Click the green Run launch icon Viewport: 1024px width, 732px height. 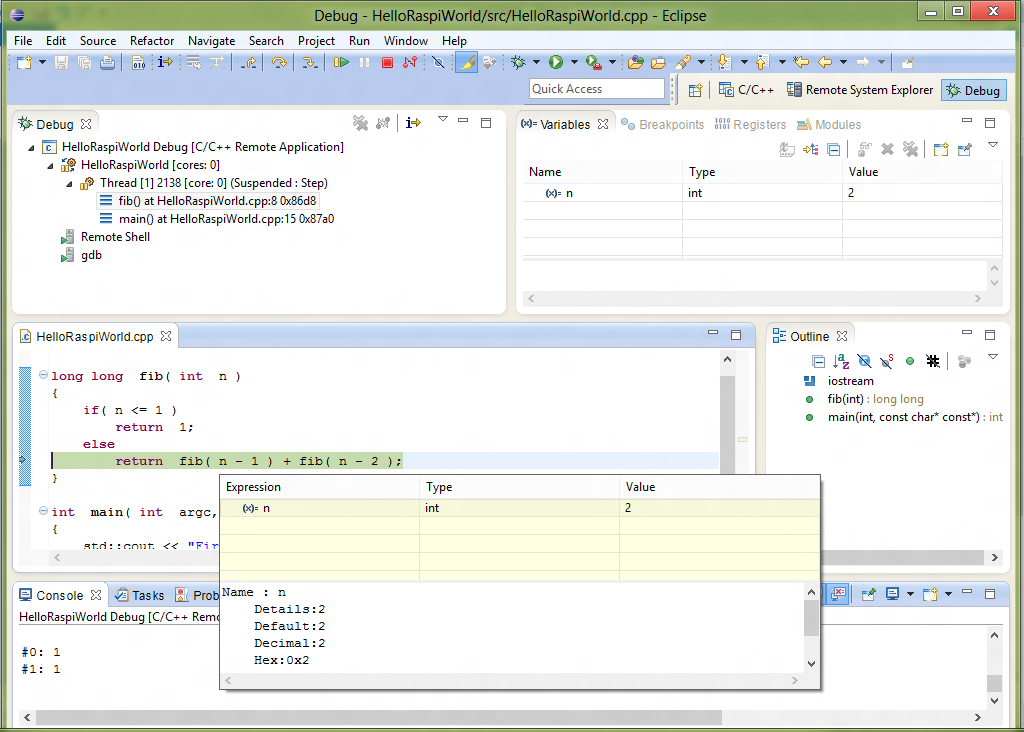(556, 62)
